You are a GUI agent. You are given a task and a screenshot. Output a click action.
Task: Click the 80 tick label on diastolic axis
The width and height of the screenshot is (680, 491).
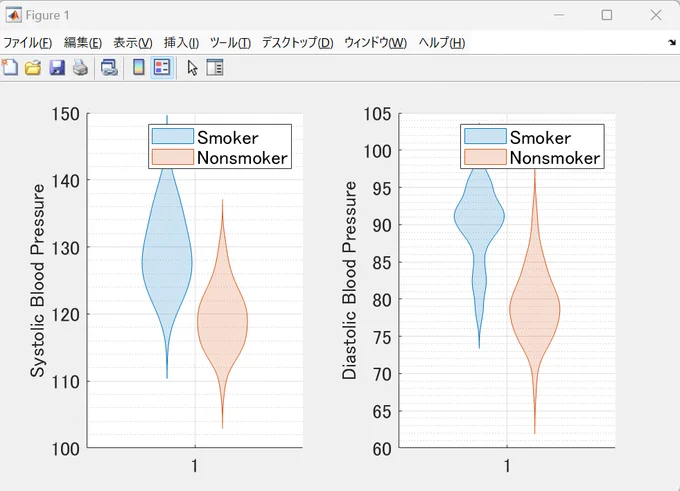point(382,300)
